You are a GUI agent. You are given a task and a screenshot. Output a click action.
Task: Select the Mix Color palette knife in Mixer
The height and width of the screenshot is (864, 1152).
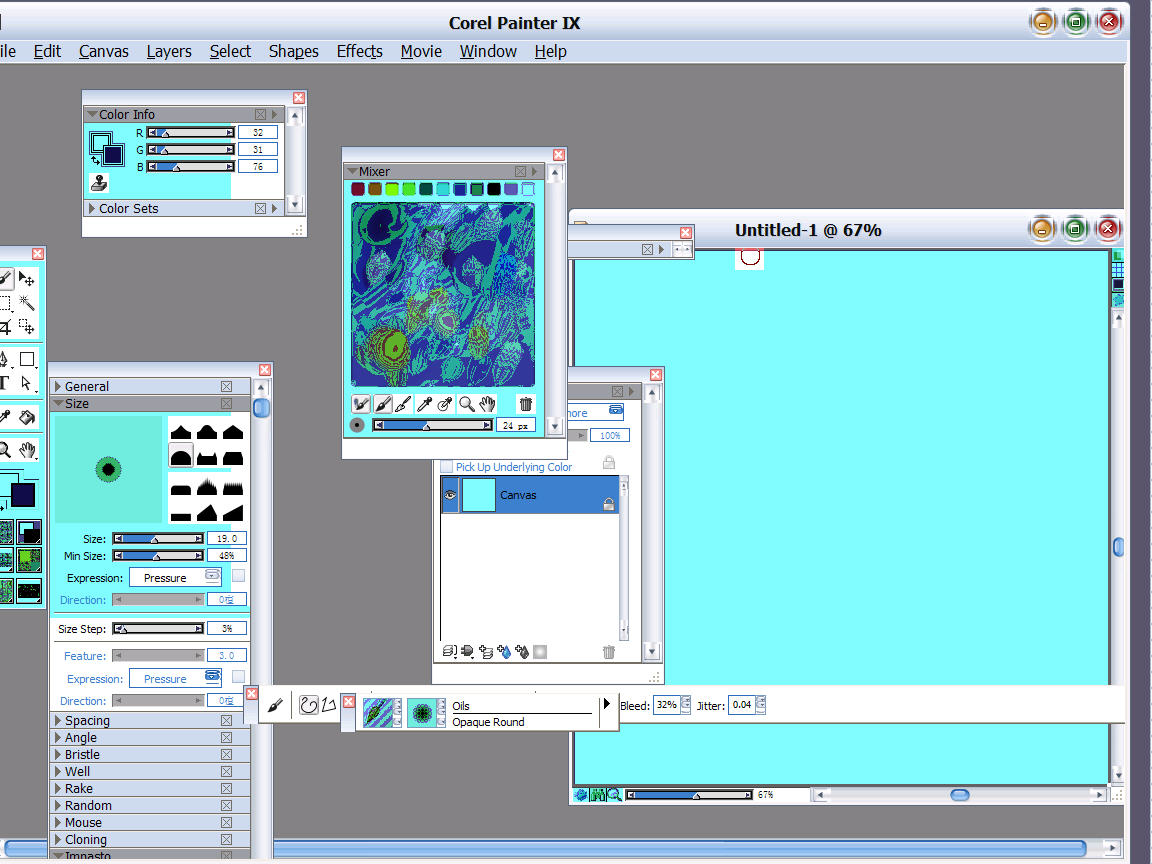(x=403, y=404)
